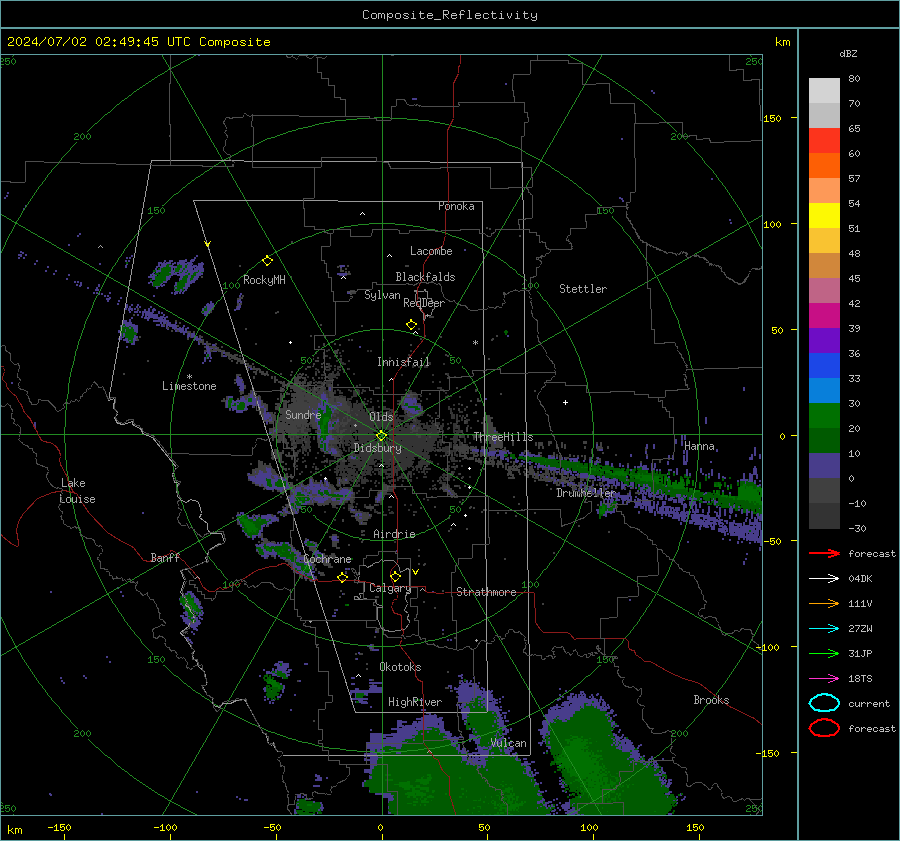
Task: Click the Drumheller town label
Action: click(586, 493)
